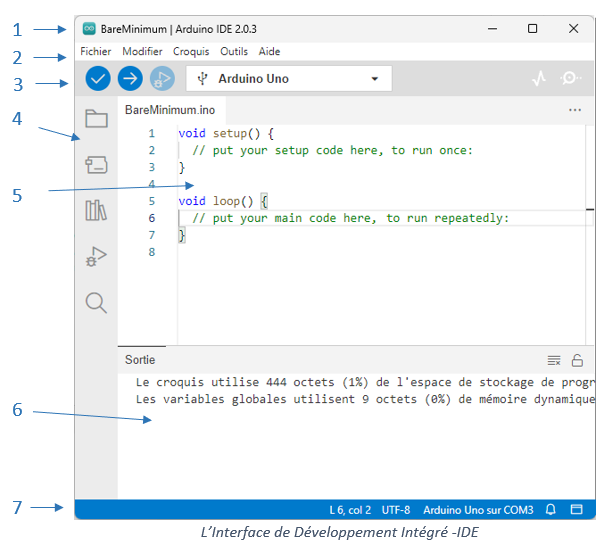The height and width of the screenshot is (544, 604).
Task: Close the Arduino IDE window
Action: pos(573,29)
